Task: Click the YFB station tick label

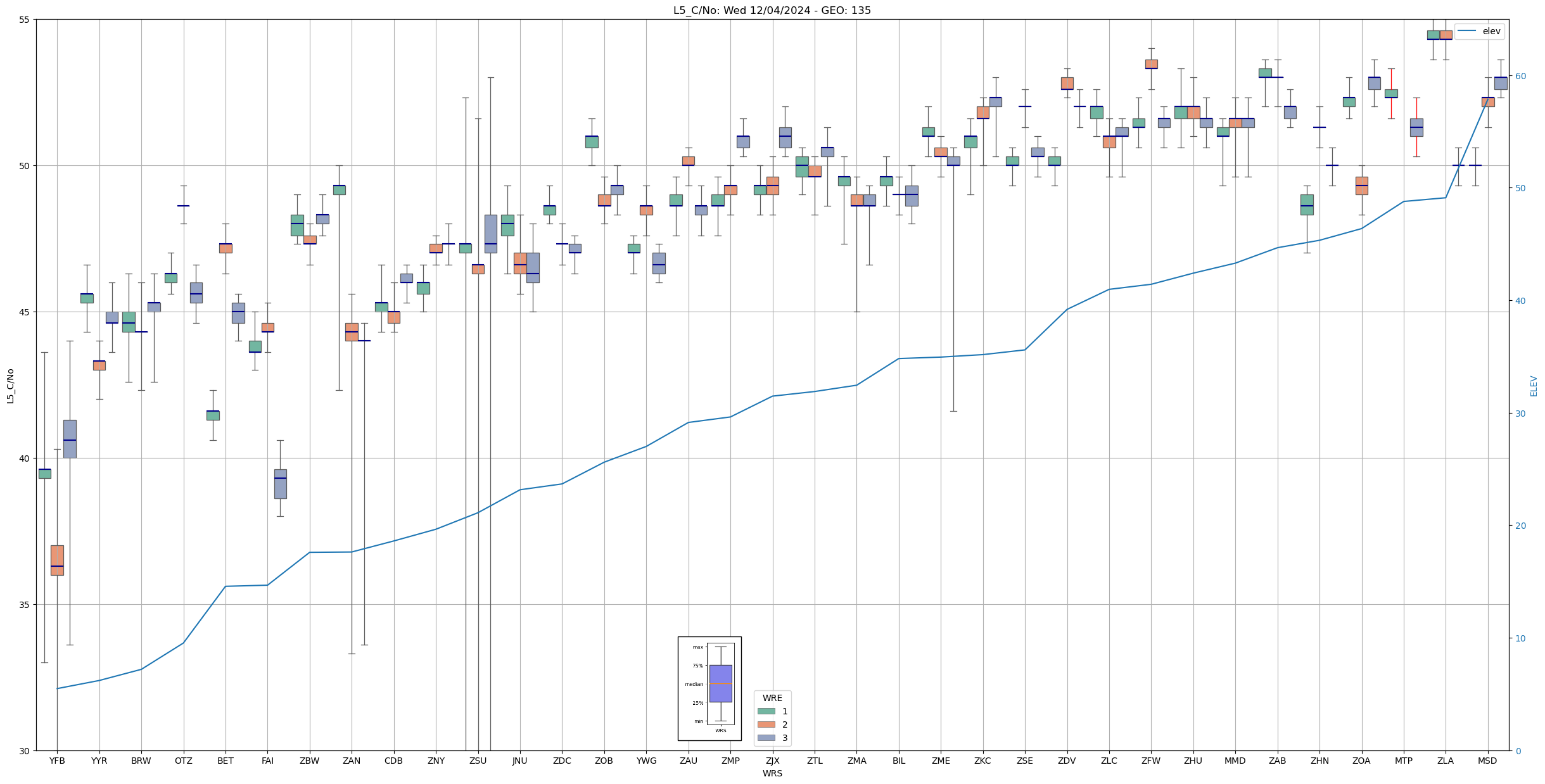Action: [x=57, y=761]
